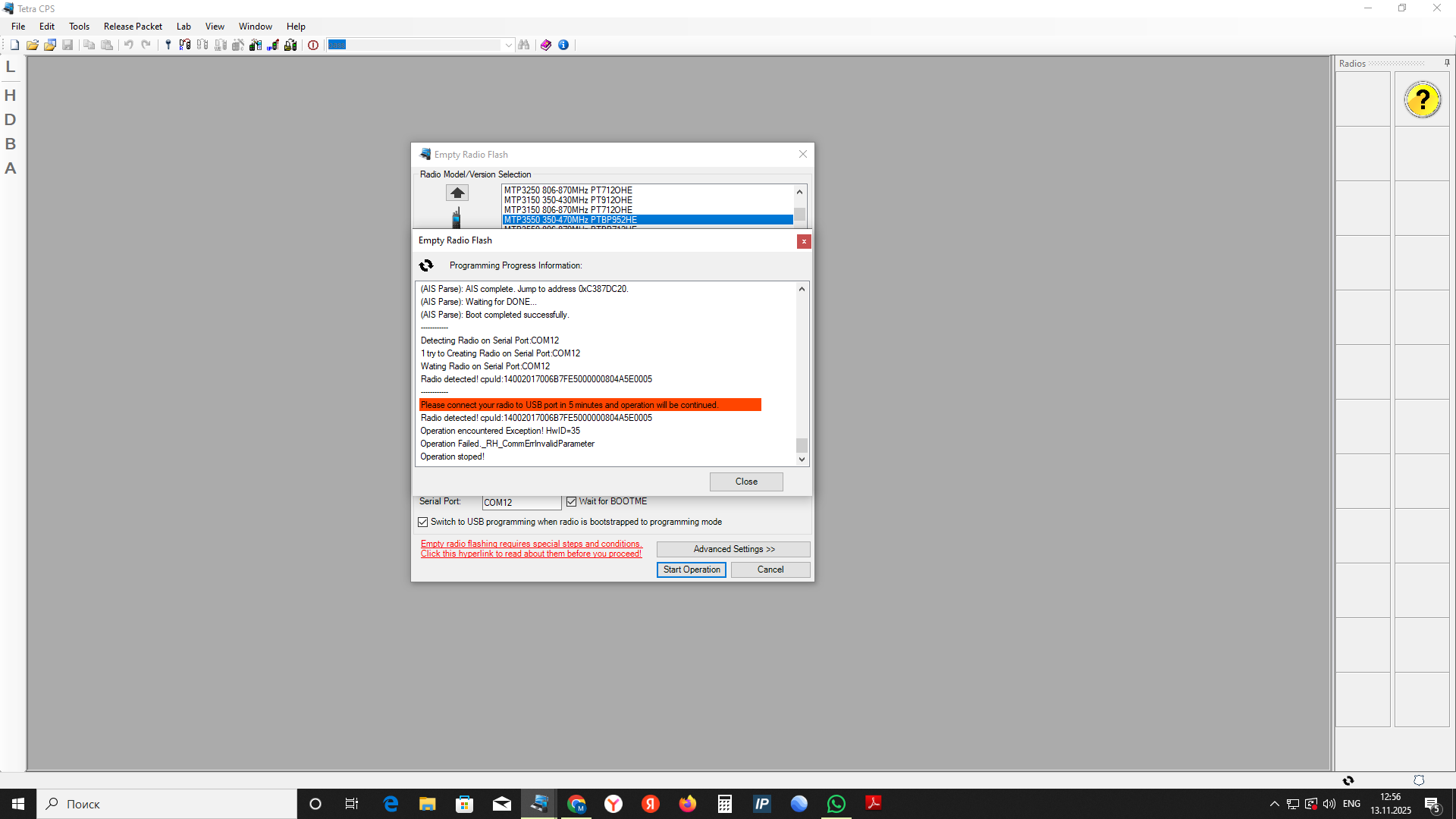Click the blue About info icon
The width and height of the screenshot is (1456, 819).
point(563,45)
